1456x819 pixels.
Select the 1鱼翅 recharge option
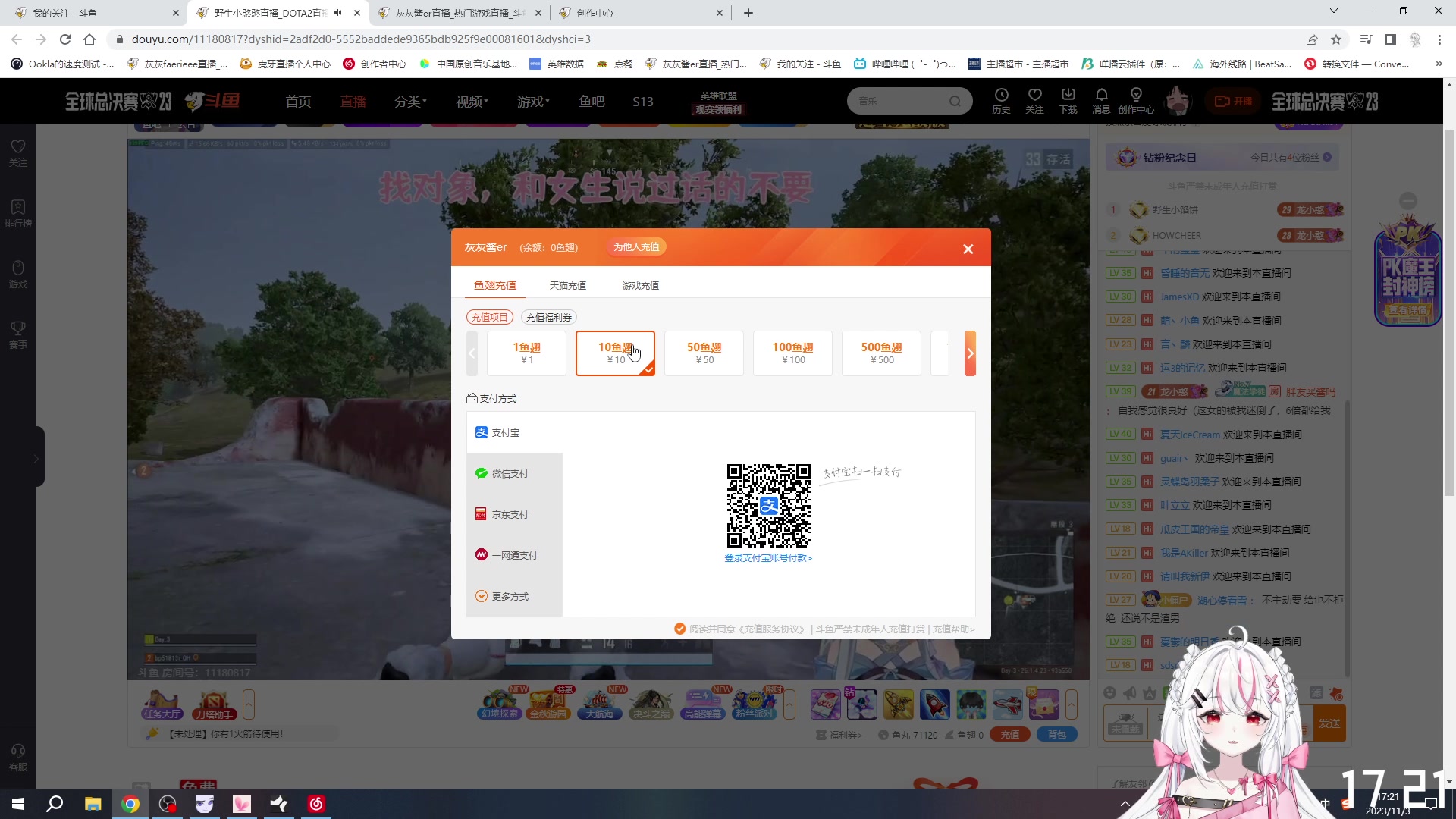pyautogui.click(x=526, y=353)
